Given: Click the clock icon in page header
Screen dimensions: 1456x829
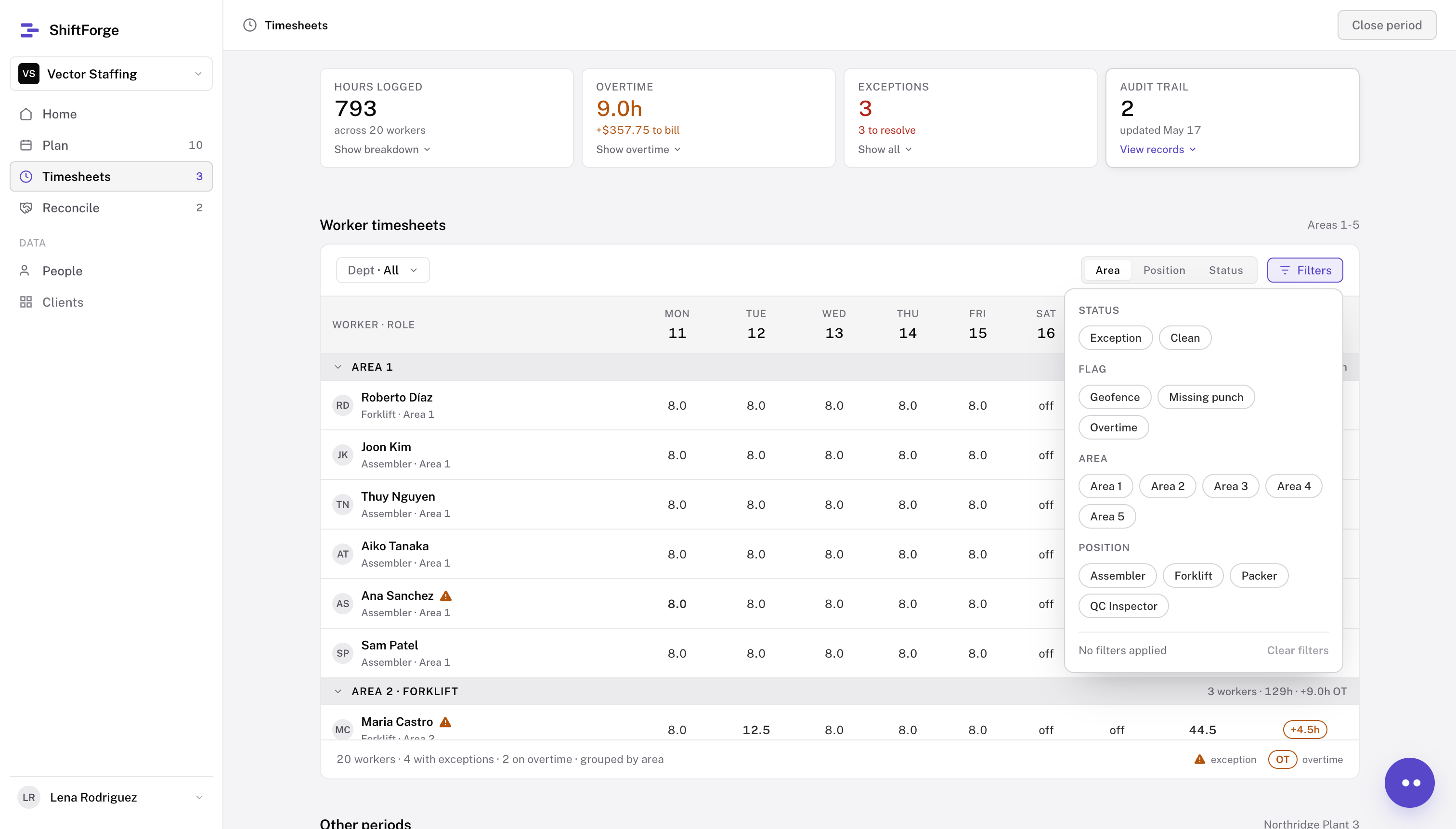Looking at the screenshot, I should [x=249, y=25].
